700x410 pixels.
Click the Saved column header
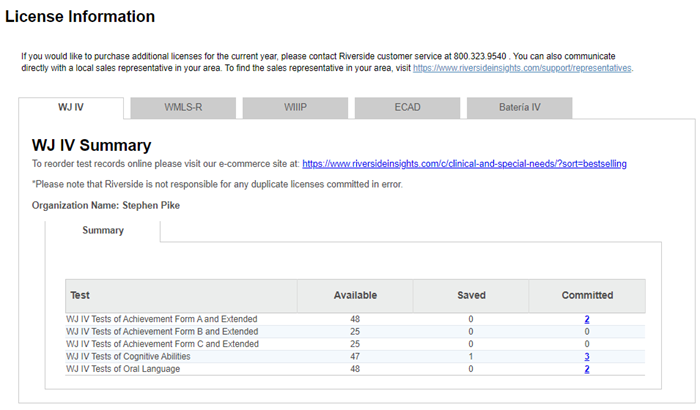pyautogui.click(x=470, y=296)
